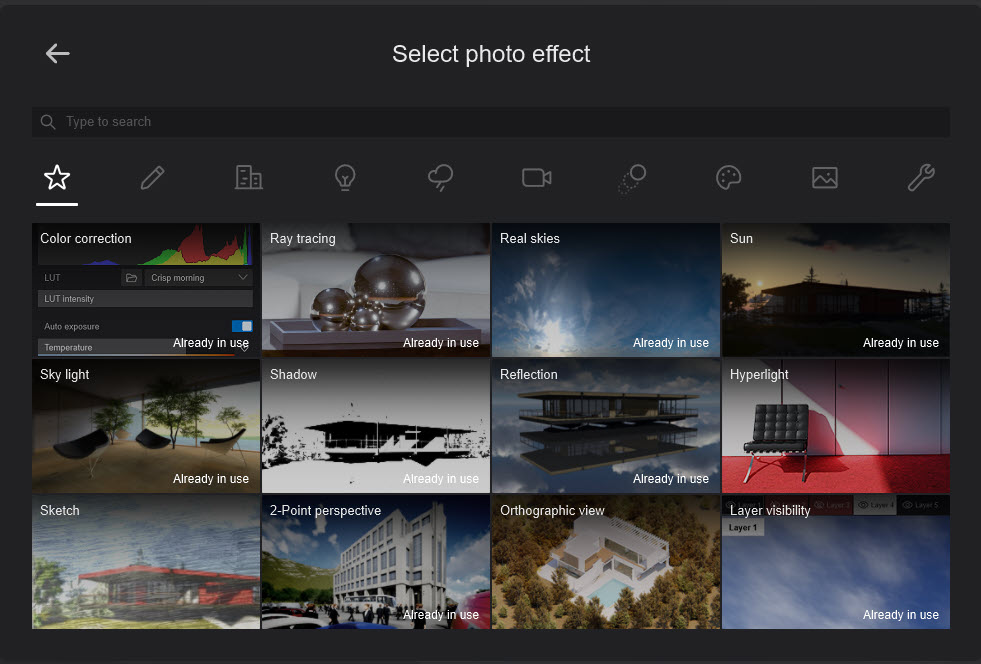Select the Ray tracing effect

(376, 290)
